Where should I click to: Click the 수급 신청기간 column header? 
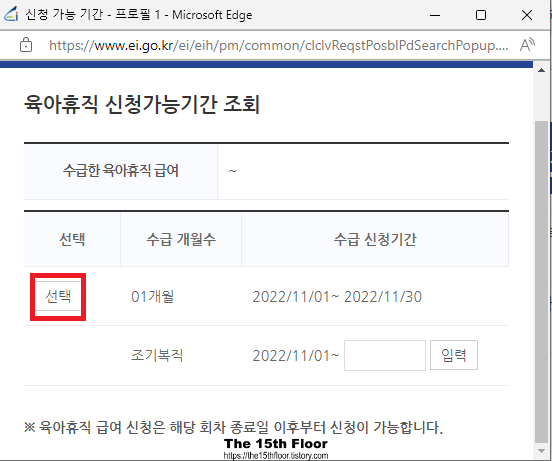click(x=375, y=239)
